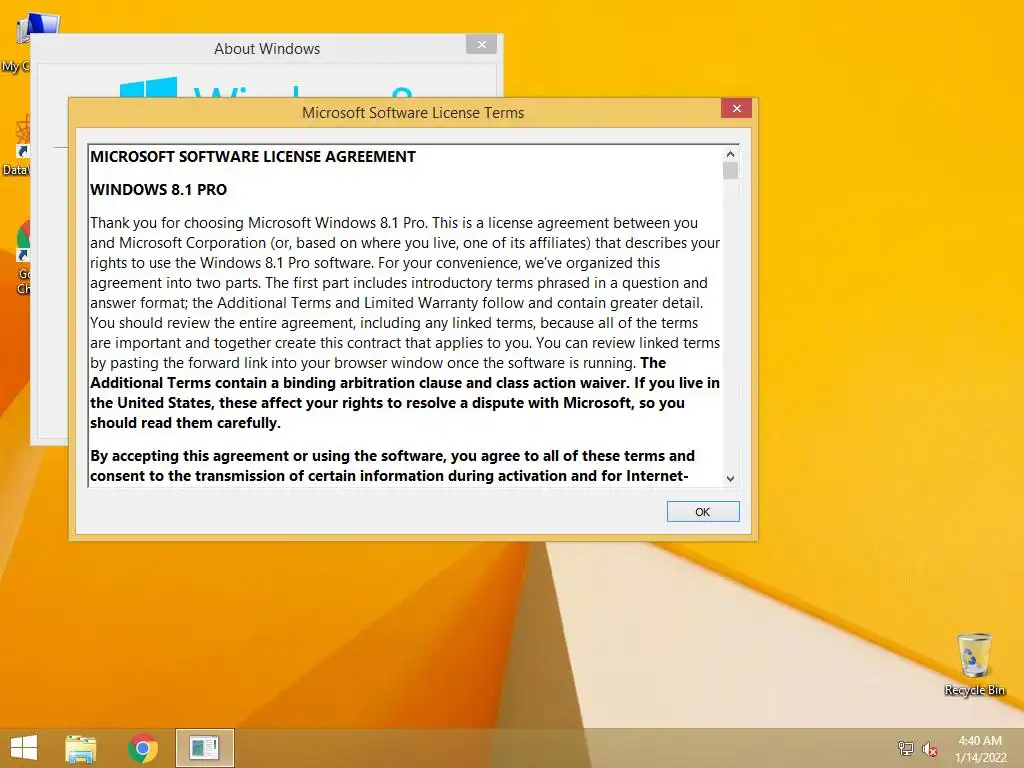The image size is (1024, 768).
Task: Click the paragraph beginning 'Thank you for choosing'
Action: 405,323
